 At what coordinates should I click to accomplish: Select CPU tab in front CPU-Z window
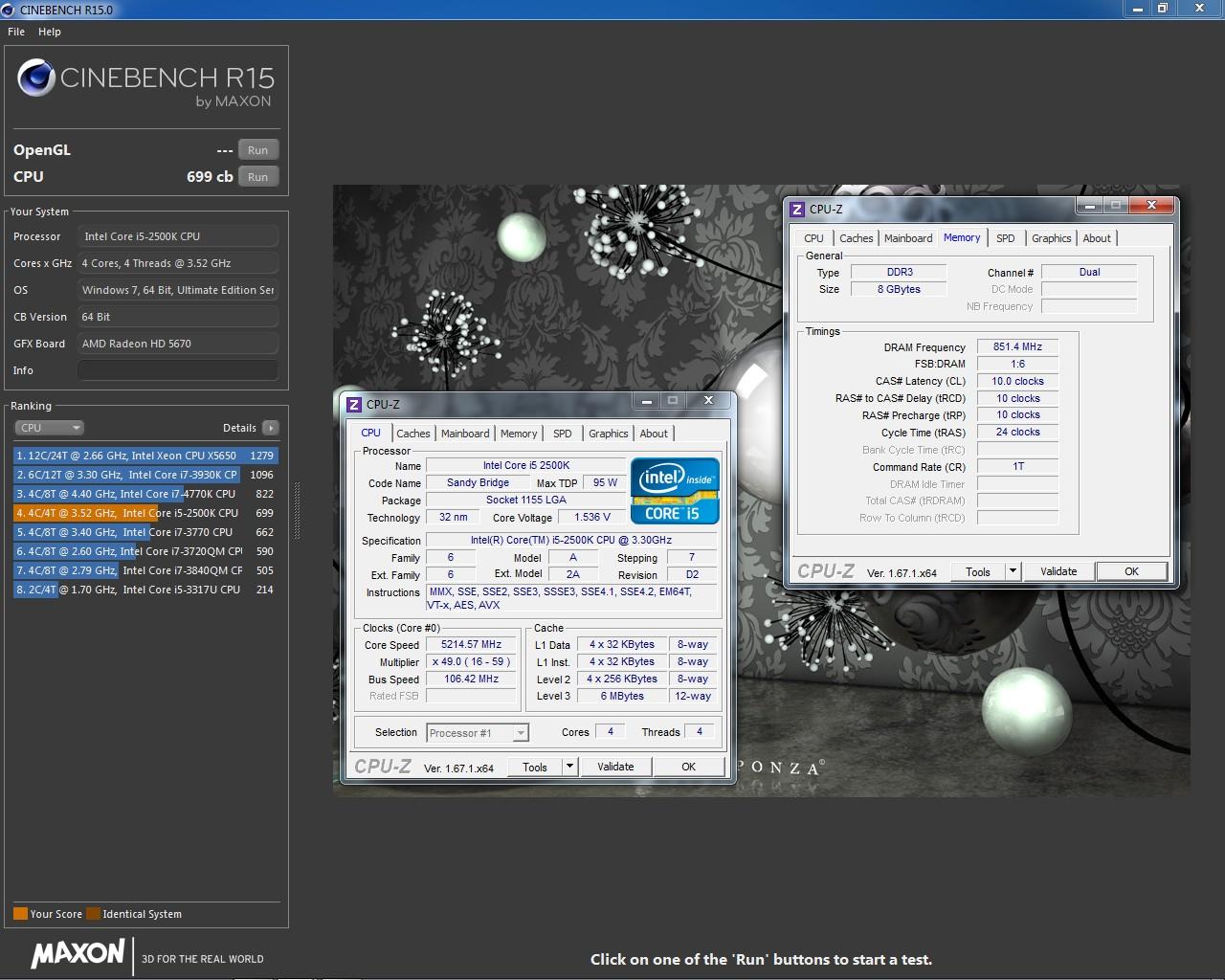371,433
